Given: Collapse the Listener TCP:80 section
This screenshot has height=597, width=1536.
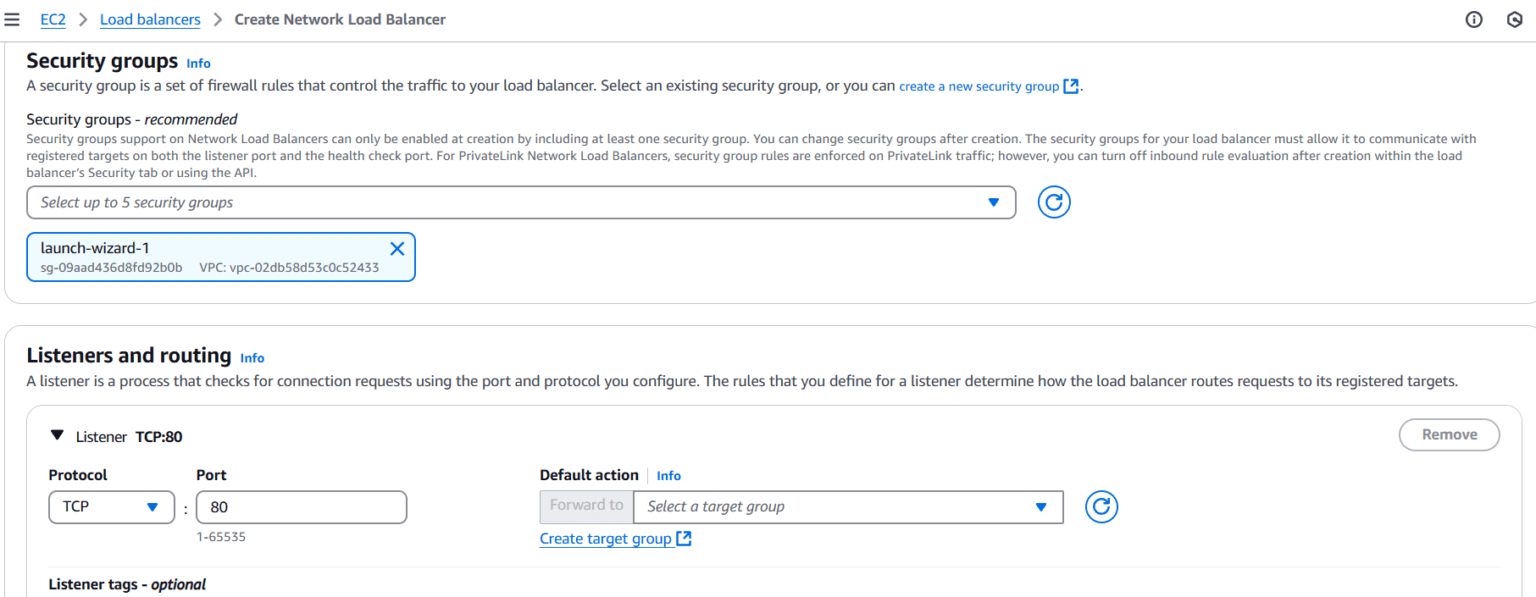Looking at the screenshot, I should [x=57, y=435].
